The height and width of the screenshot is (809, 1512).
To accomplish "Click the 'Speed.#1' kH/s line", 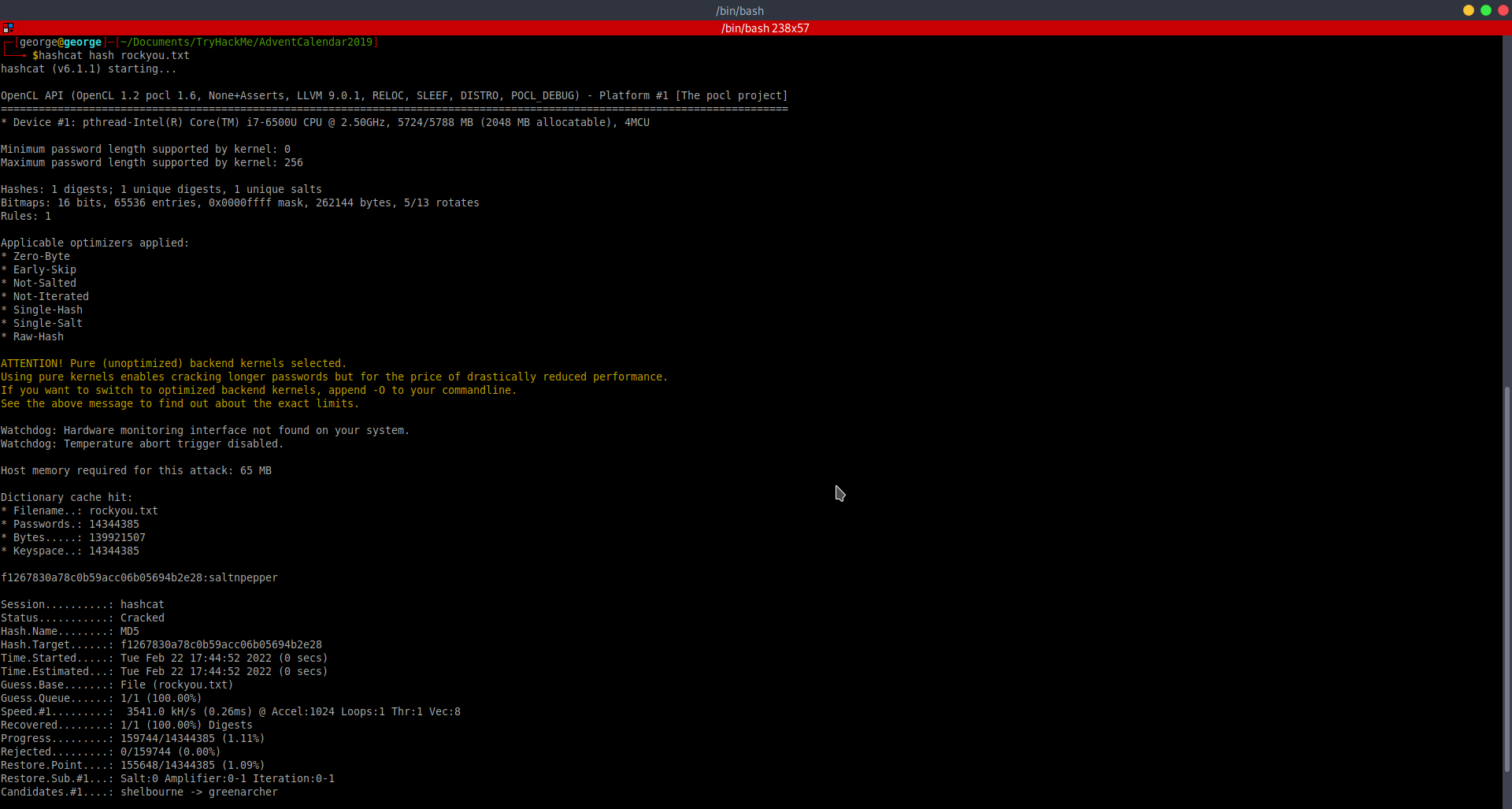I will (x=231, y=712).
